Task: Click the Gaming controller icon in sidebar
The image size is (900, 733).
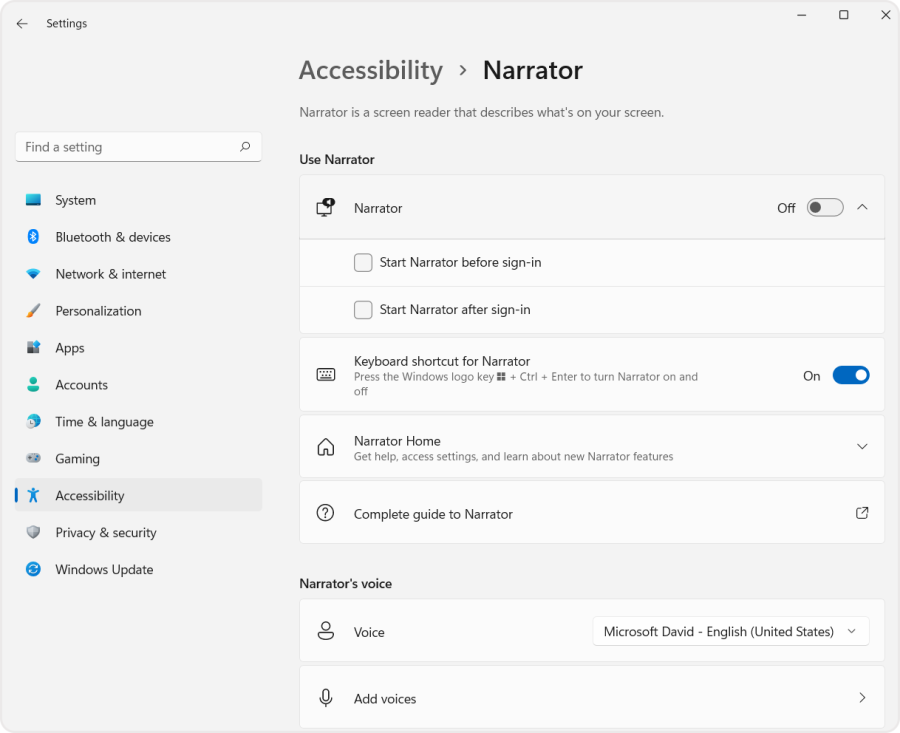Action: point(33,458)
